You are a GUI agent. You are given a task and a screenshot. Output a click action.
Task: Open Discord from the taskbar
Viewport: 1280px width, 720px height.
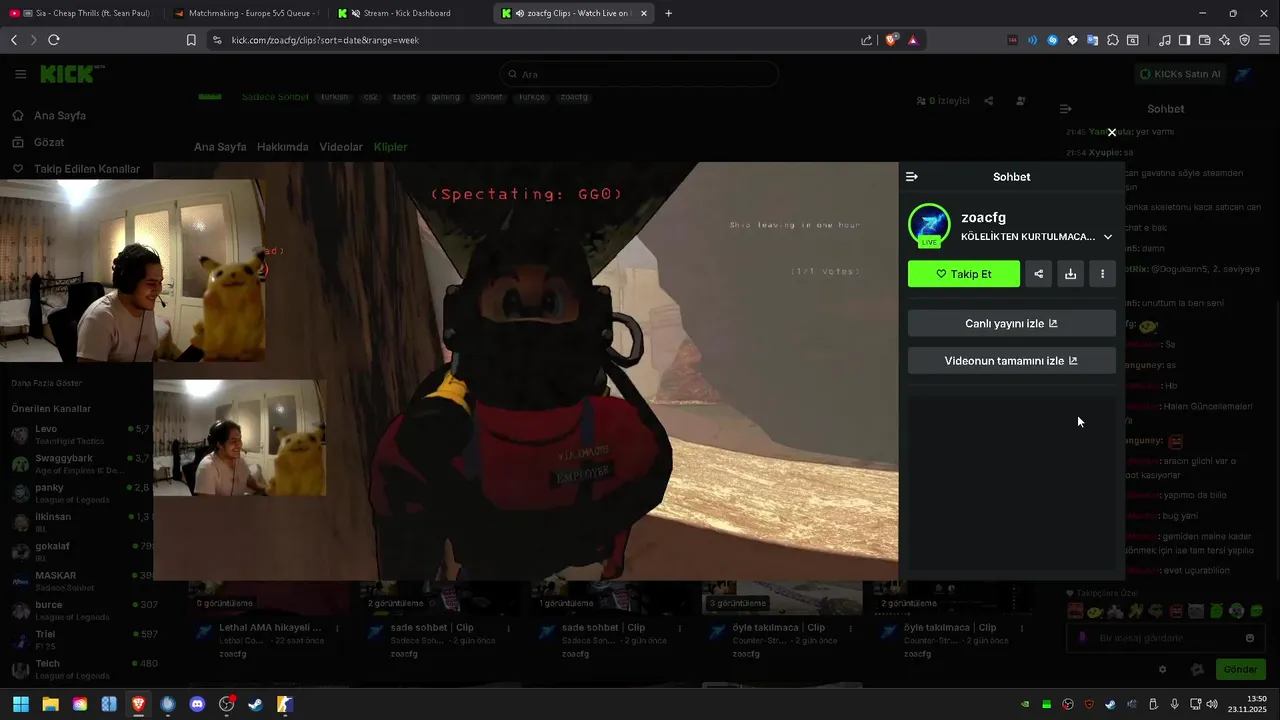197,704
